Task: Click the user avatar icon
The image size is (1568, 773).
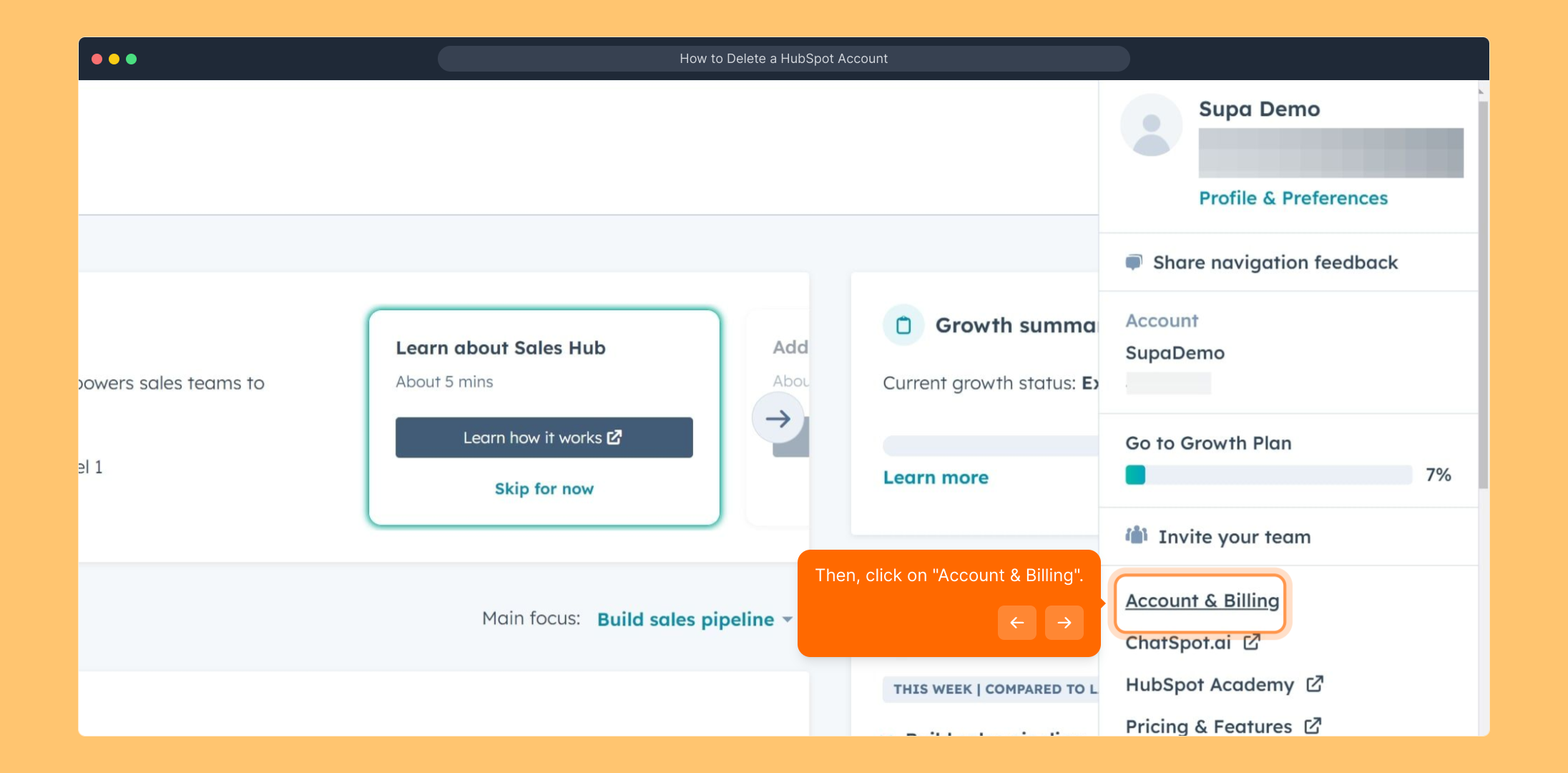Action: (x=1151, y=125)
